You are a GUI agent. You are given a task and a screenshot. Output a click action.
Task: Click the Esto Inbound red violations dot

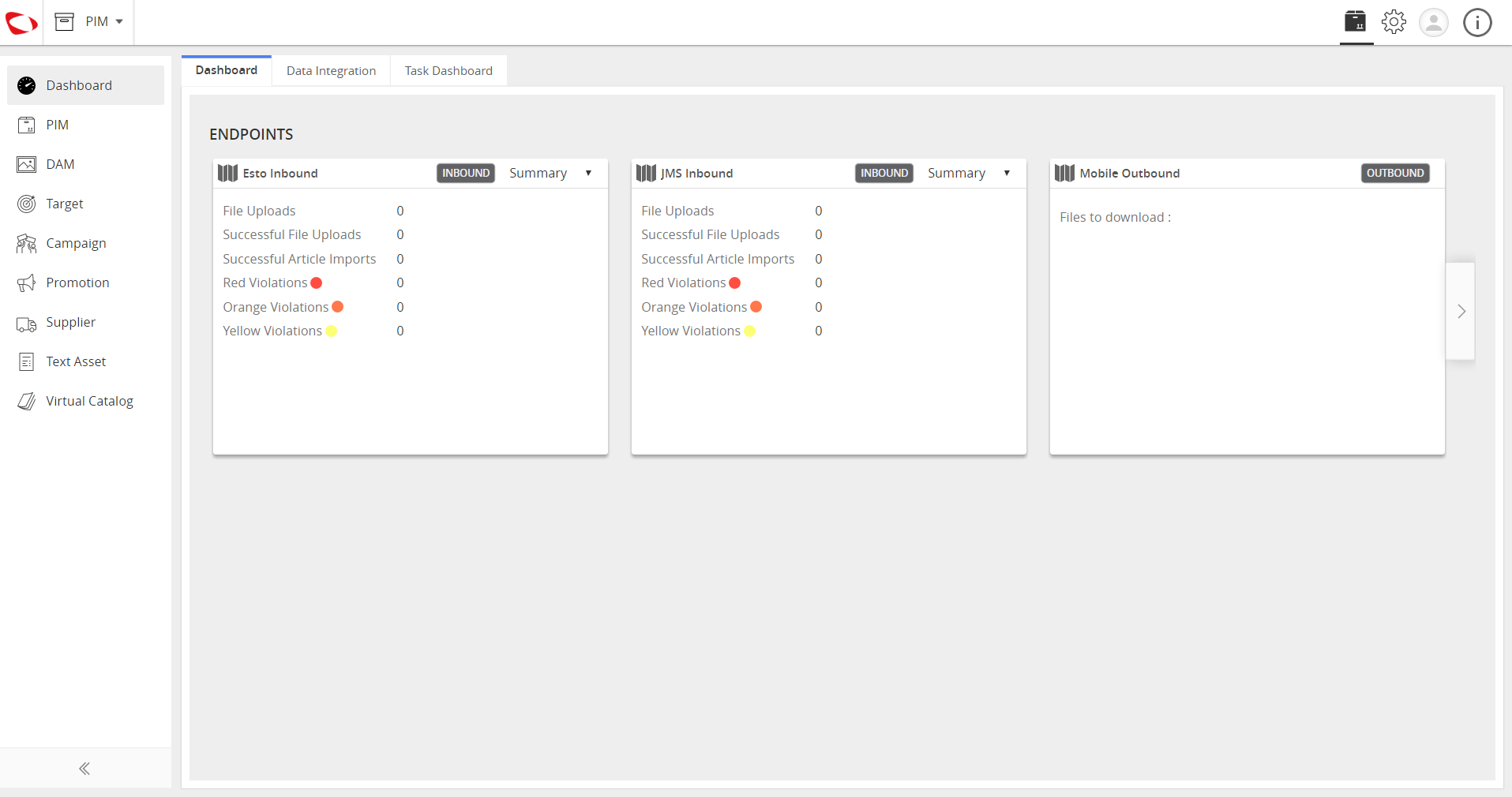click(x=317, y=283)
